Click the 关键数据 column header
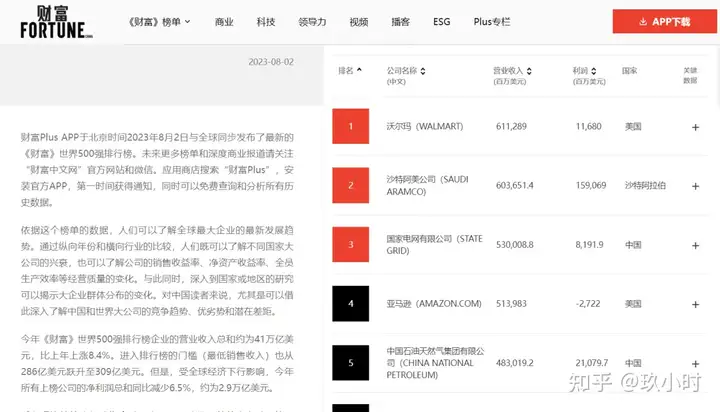Viewport: 720px width, 412px height. (690, 75)
